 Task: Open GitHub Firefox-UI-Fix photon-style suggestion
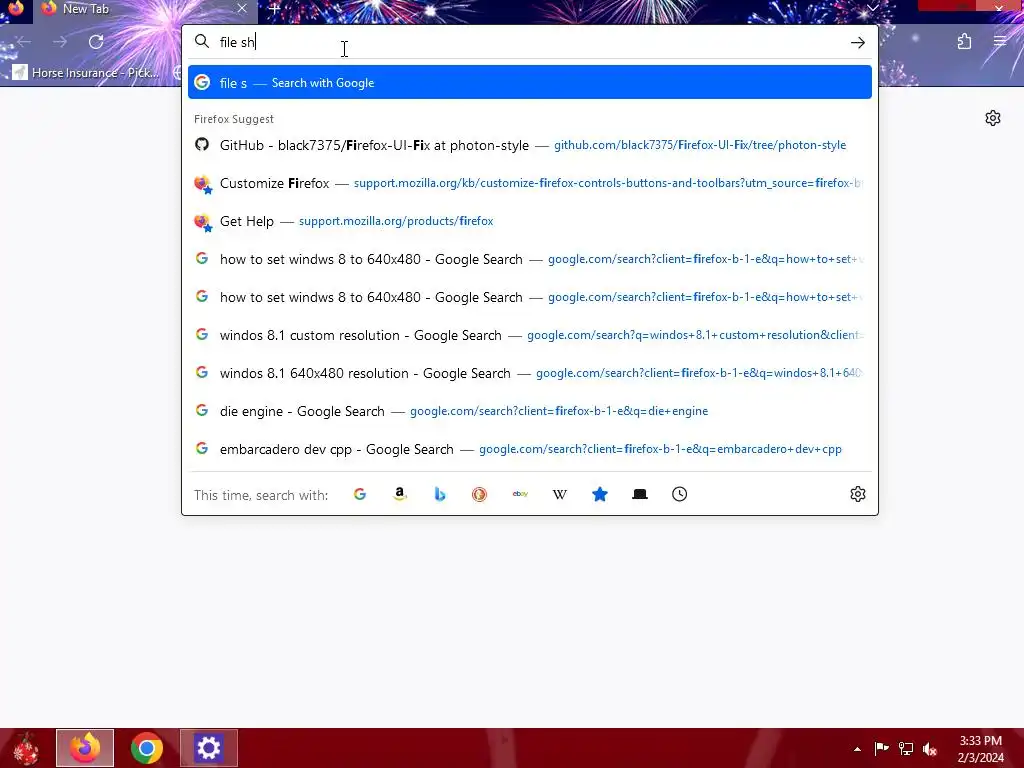[530, 145]
